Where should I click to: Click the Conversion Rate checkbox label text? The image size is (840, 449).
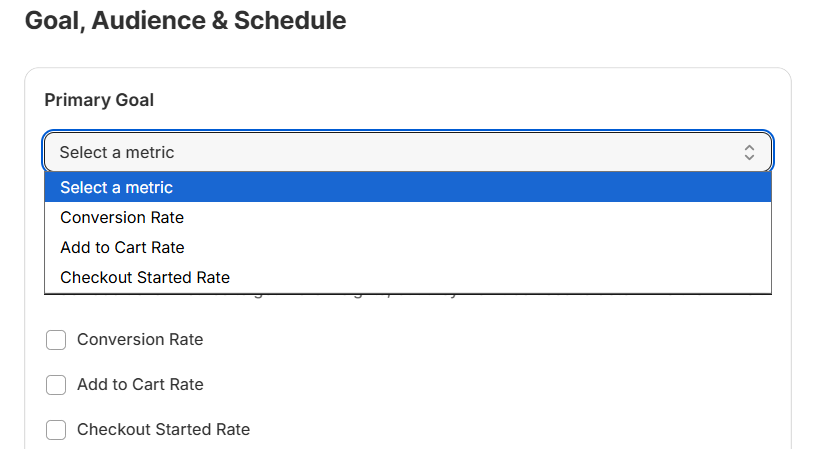click(x=140, y=340)
